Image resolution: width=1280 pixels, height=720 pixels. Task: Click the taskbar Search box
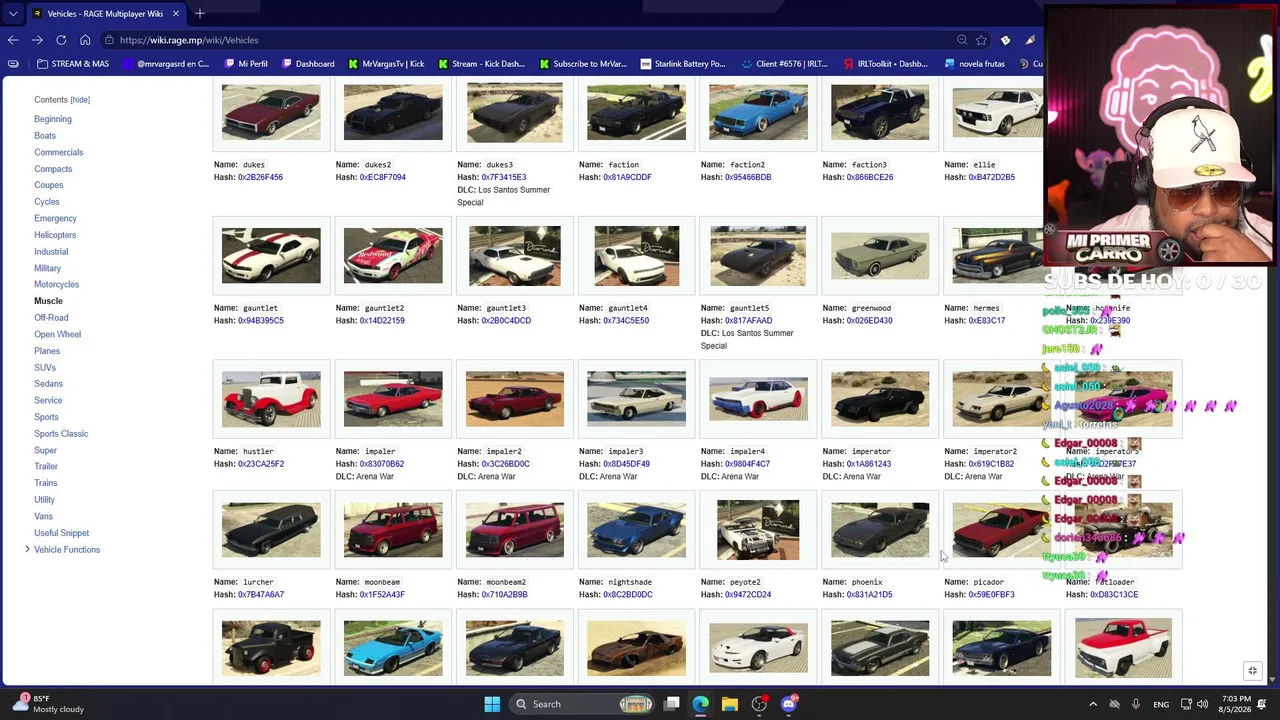[583, 704]
